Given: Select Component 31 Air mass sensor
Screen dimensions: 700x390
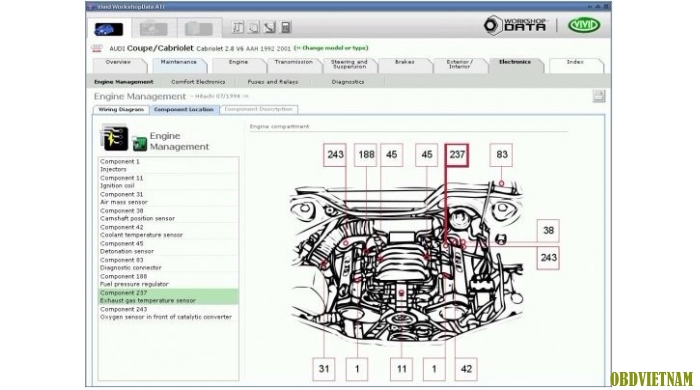Looking at the screenshot, I should [x=168, y=198].
